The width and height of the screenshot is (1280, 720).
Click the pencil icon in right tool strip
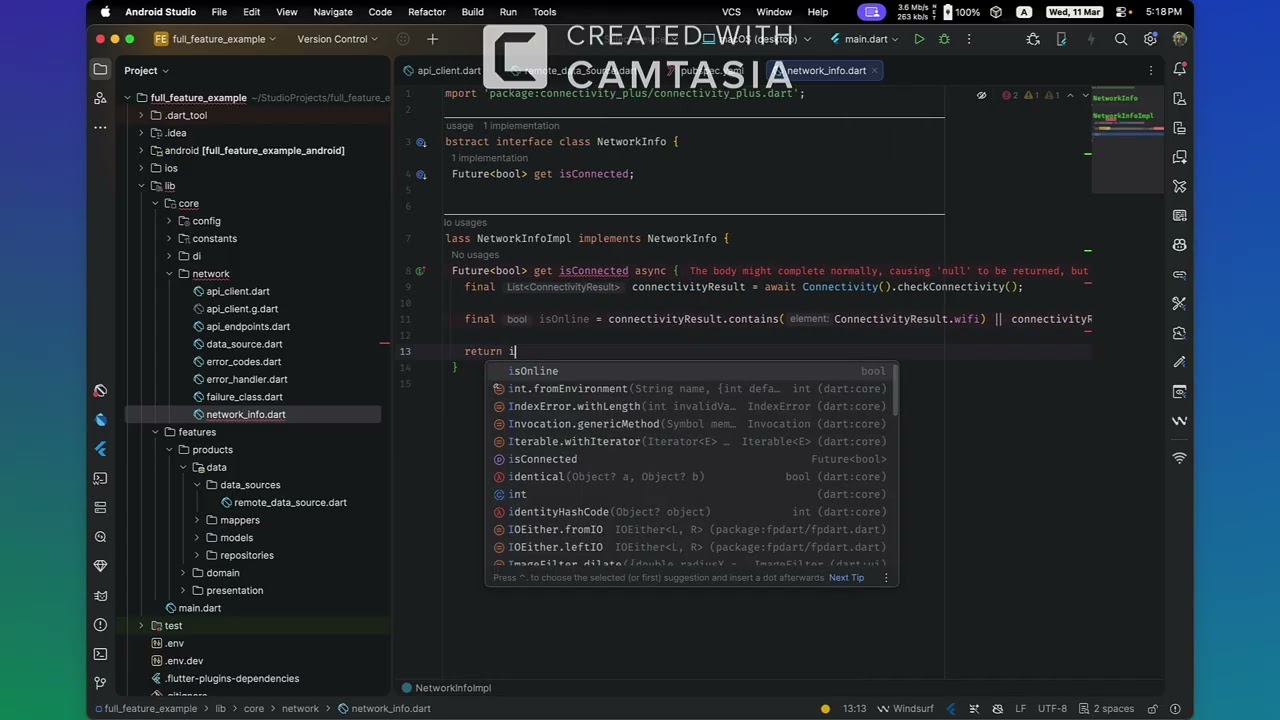[x=1180, y=362]
